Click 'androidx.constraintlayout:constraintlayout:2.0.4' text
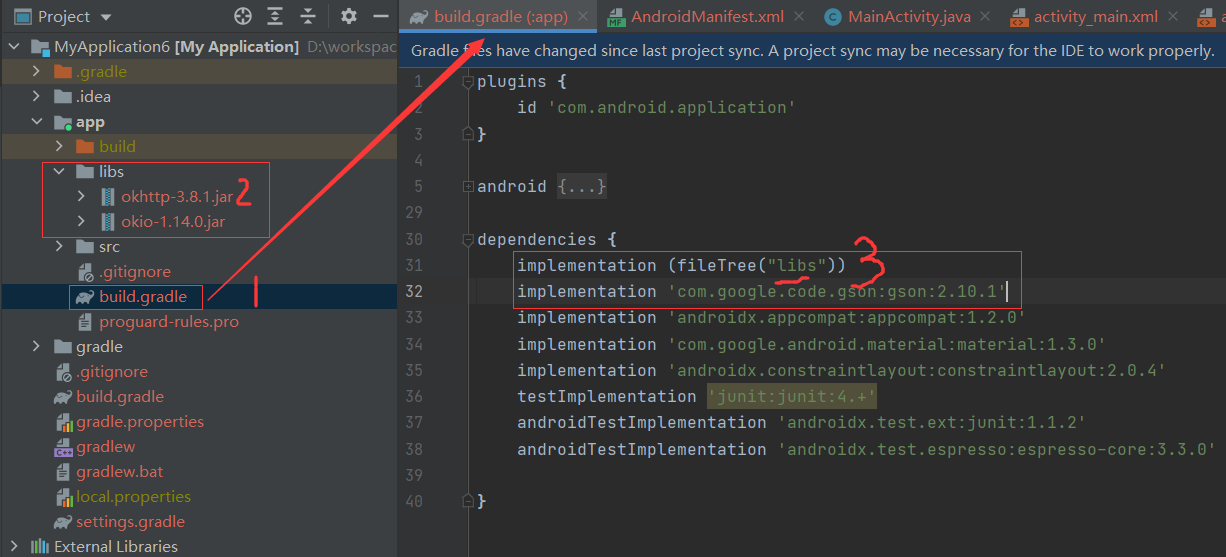The image size is (1226, 557). [916, 371]
